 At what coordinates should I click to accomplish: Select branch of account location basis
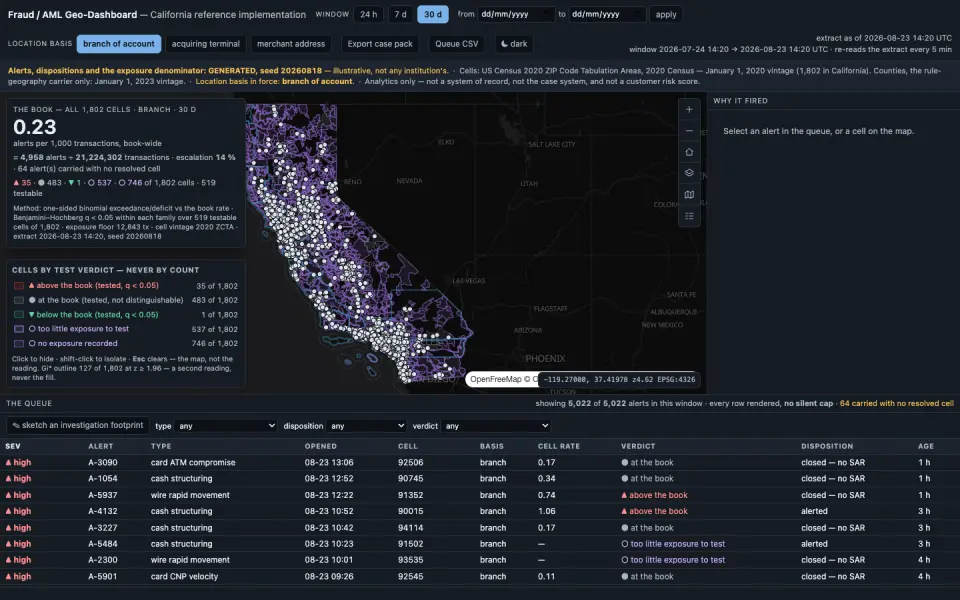tap(119, 44)
